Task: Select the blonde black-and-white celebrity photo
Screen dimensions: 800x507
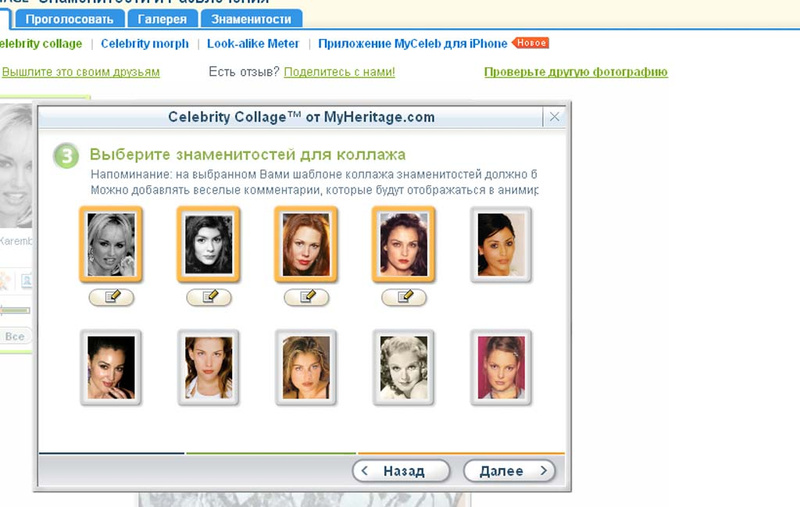Action: pos(111,244)
